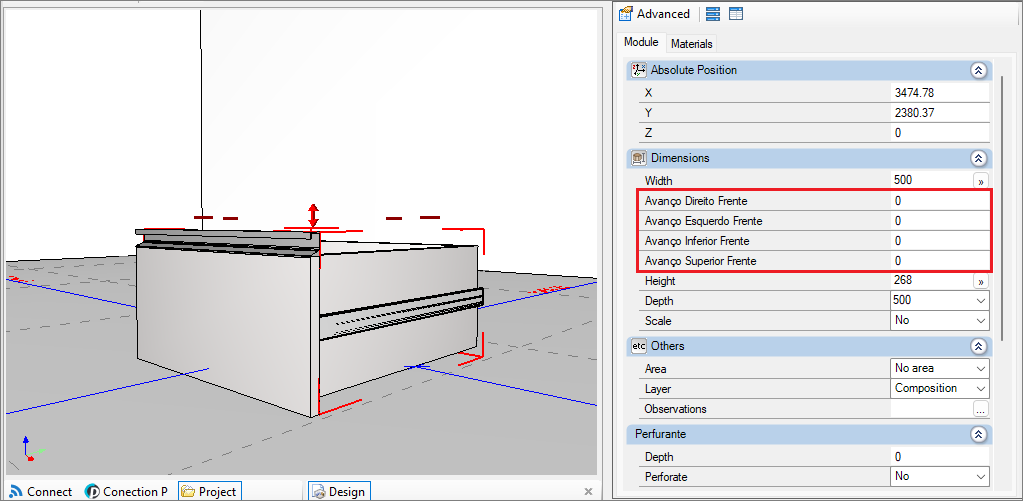This screenshot has height=501, width=1023.
Task: Click the Absolute Position section icon
Action: (639, 70)
